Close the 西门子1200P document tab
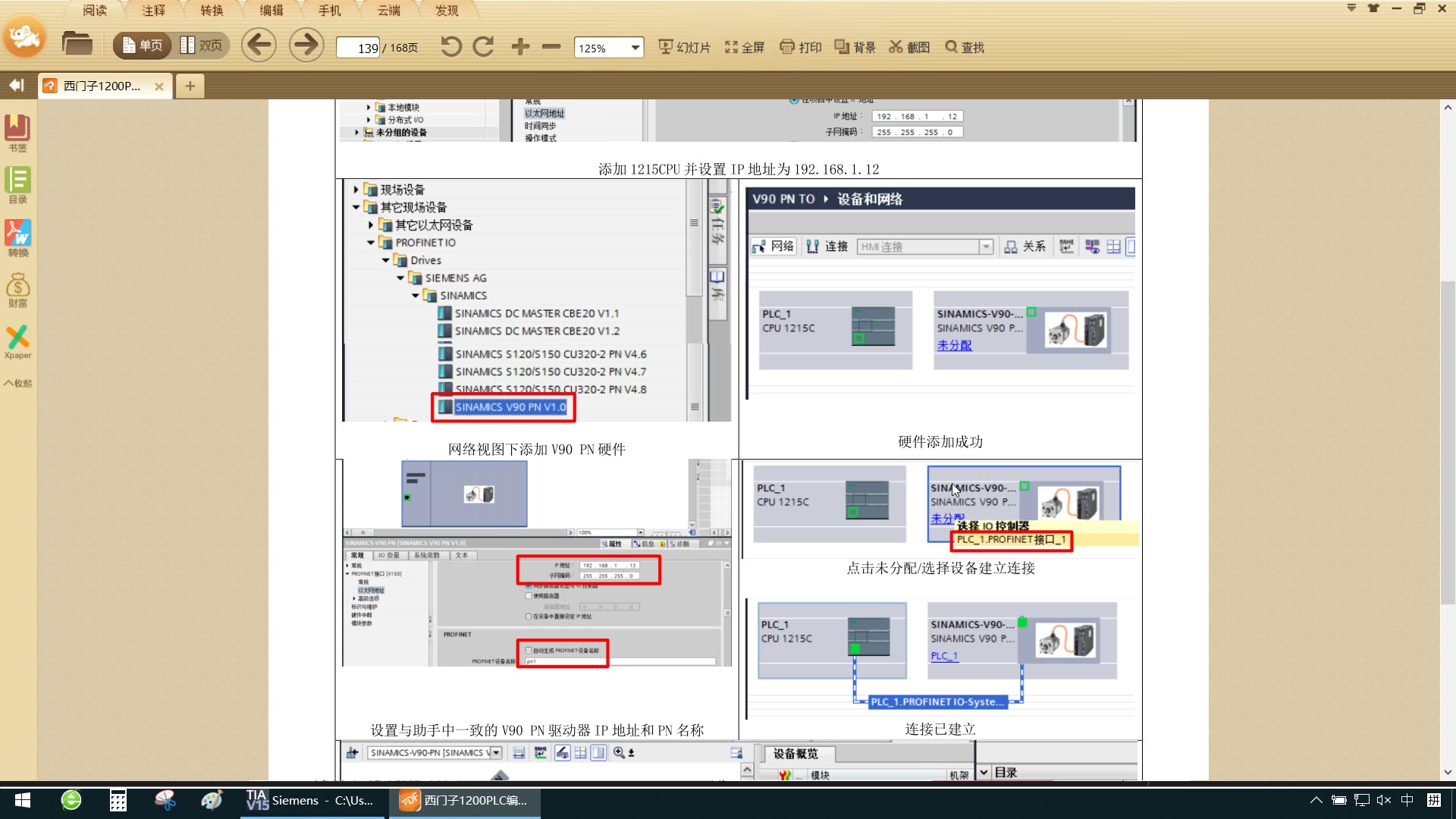1456x819 pixels. point(159,86)
